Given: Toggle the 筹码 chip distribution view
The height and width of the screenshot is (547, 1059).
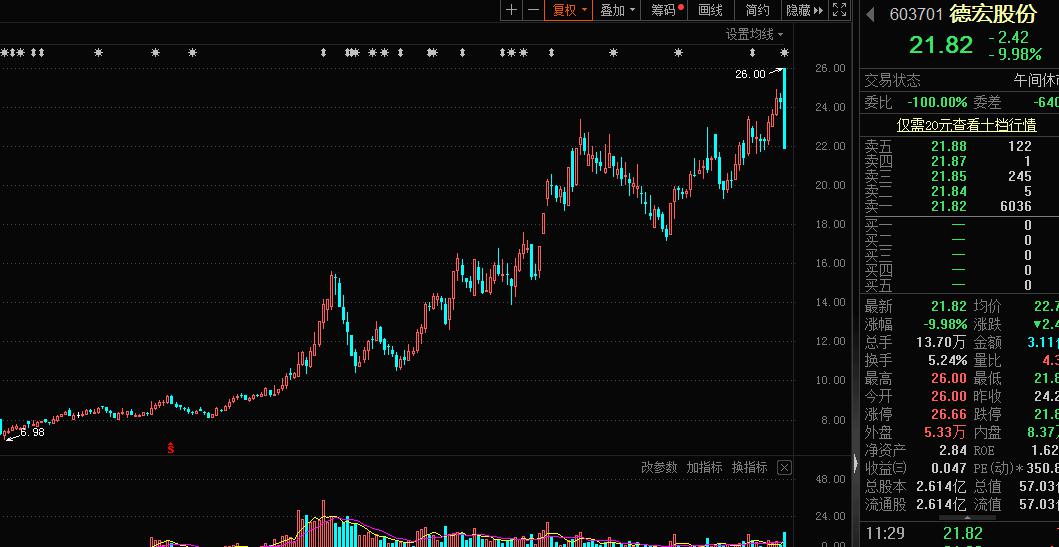Looking at the screenshot, I should 665,10.
